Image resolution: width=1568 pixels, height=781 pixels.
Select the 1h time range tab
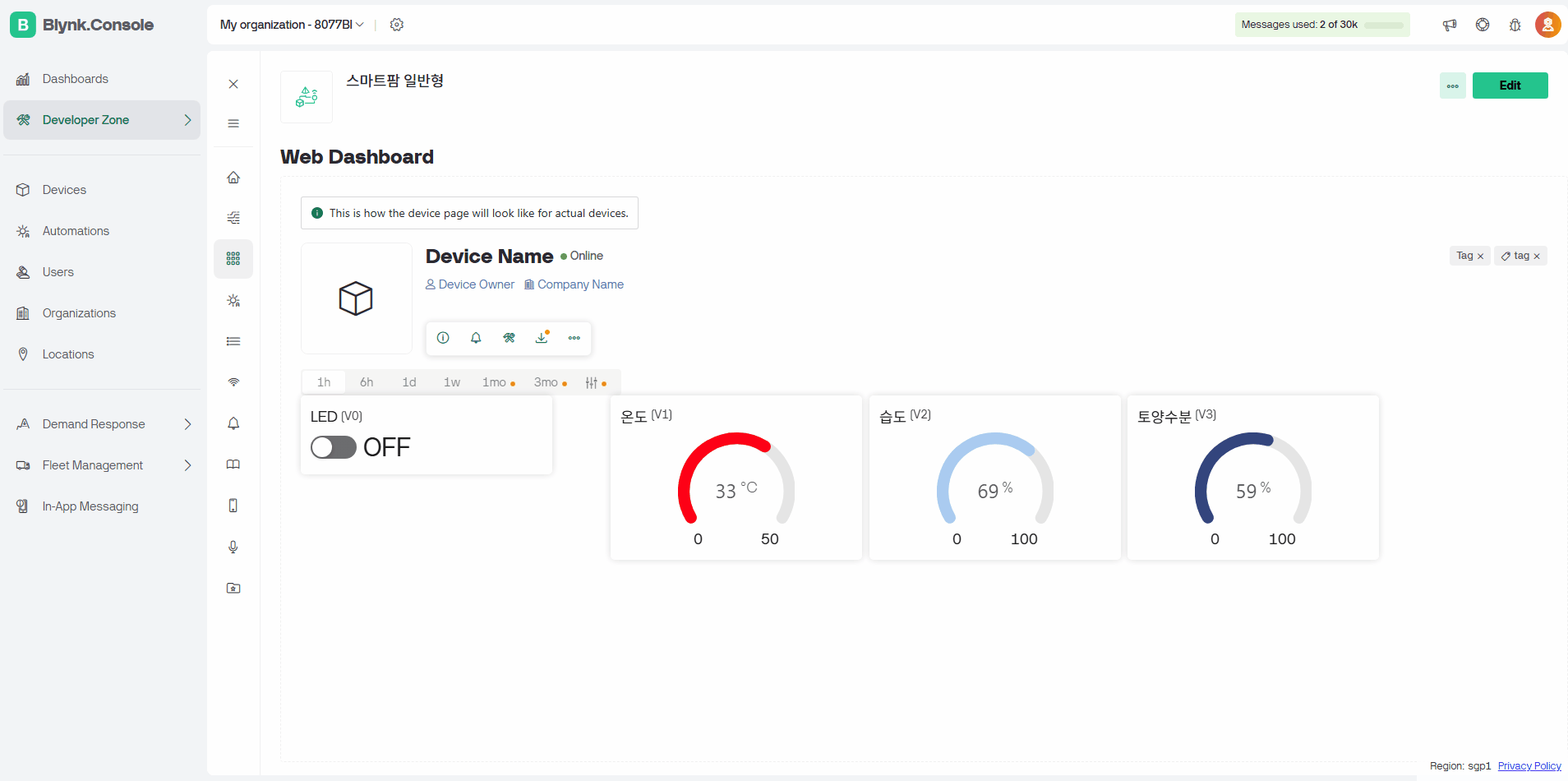coord(324,382)
